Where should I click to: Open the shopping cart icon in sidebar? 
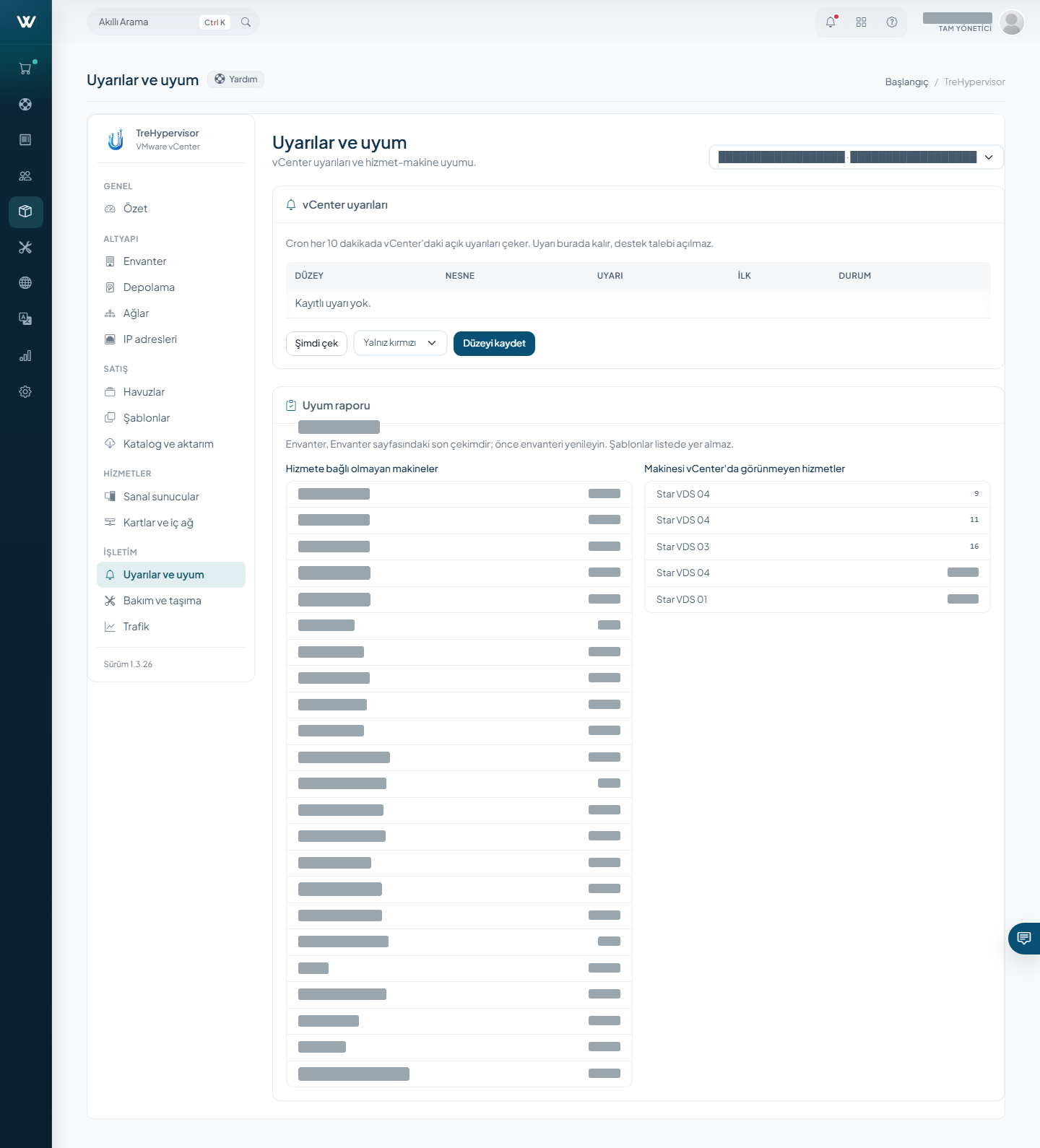pyautogui.click(x=25, y=69)
